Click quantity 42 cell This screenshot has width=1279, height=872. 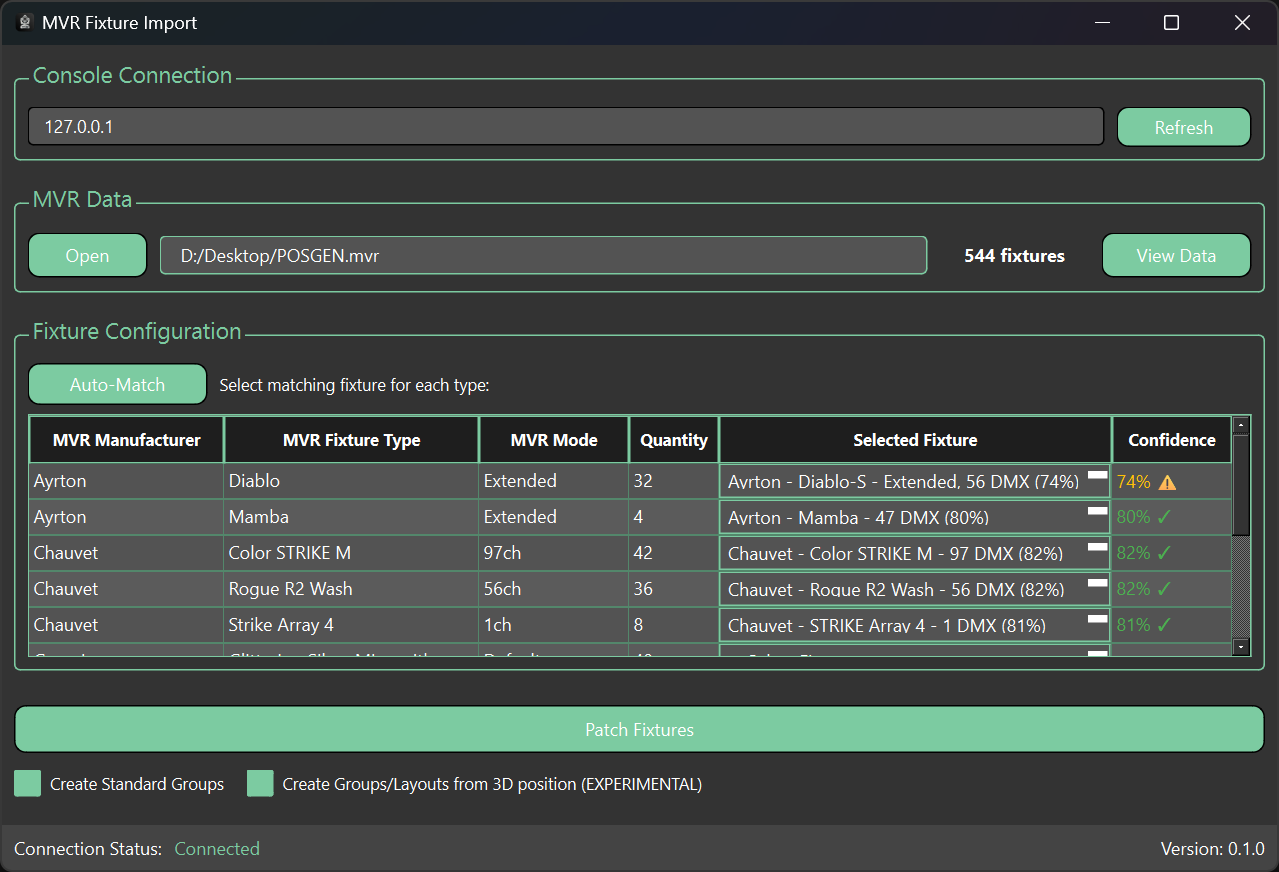tap(674, 553)
